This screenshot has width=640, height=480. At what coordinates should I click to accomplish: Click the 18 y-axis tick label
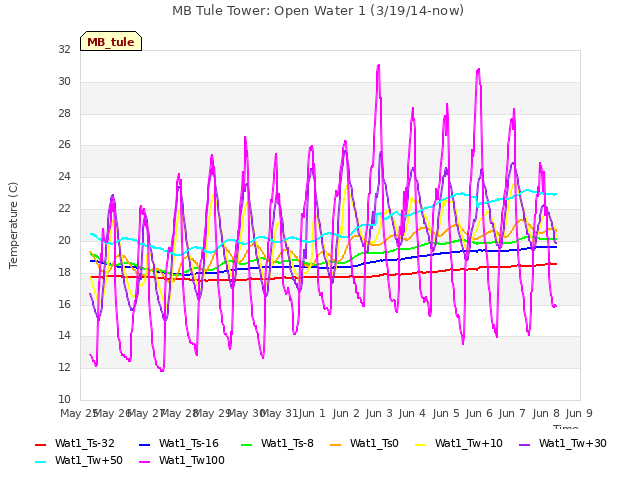click(x=64, y=272)
